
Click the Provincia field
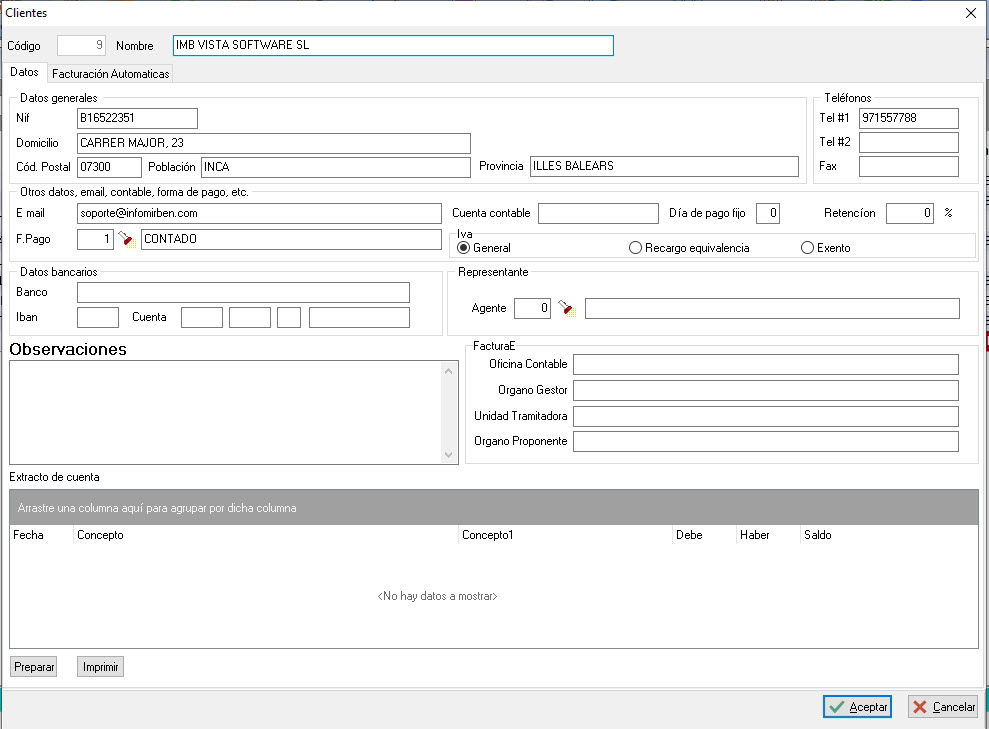664,166
